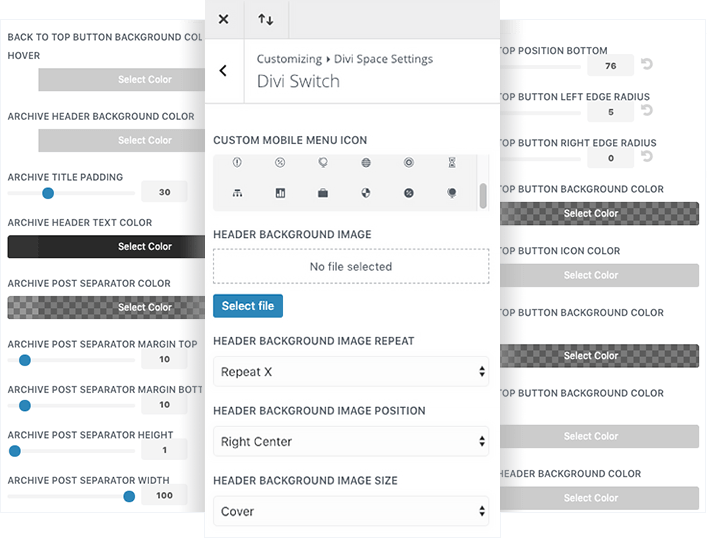Choose the hourglass icon
707x538 pixels.
coord(452,162)
